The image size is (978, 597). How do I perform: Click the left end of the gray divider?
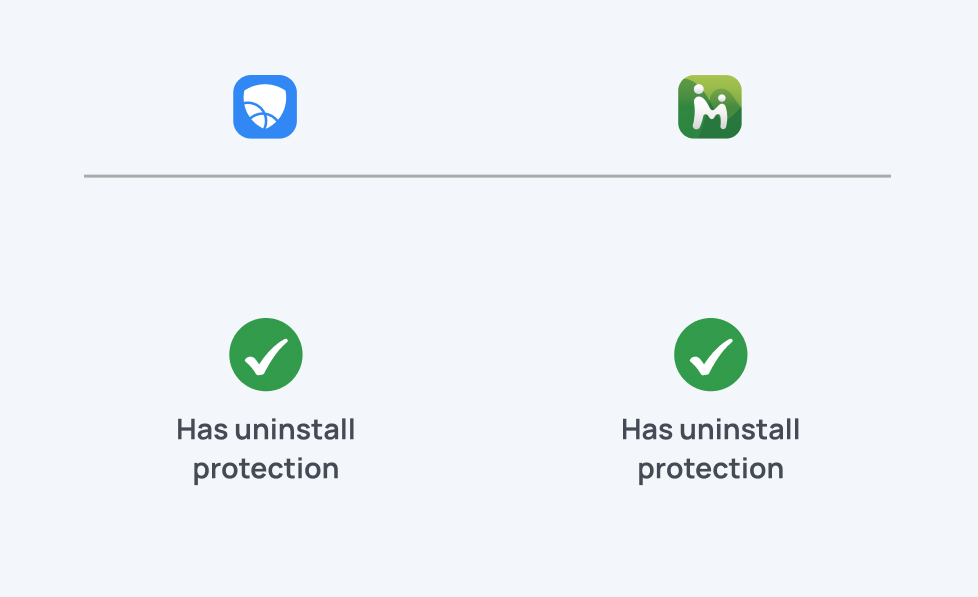coord(88,176)
